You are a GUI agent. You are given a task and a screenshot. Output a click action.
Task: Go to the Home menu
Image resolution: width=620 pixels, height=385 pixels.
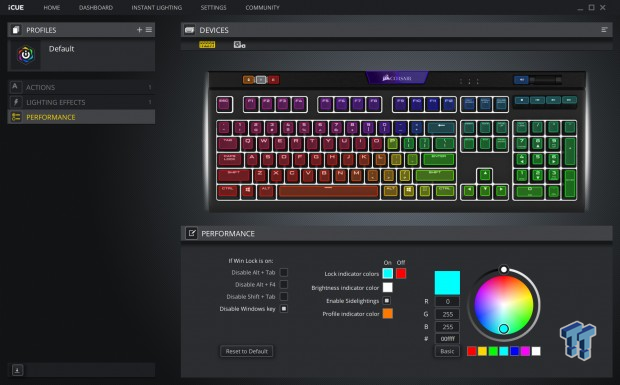[51, 8]
